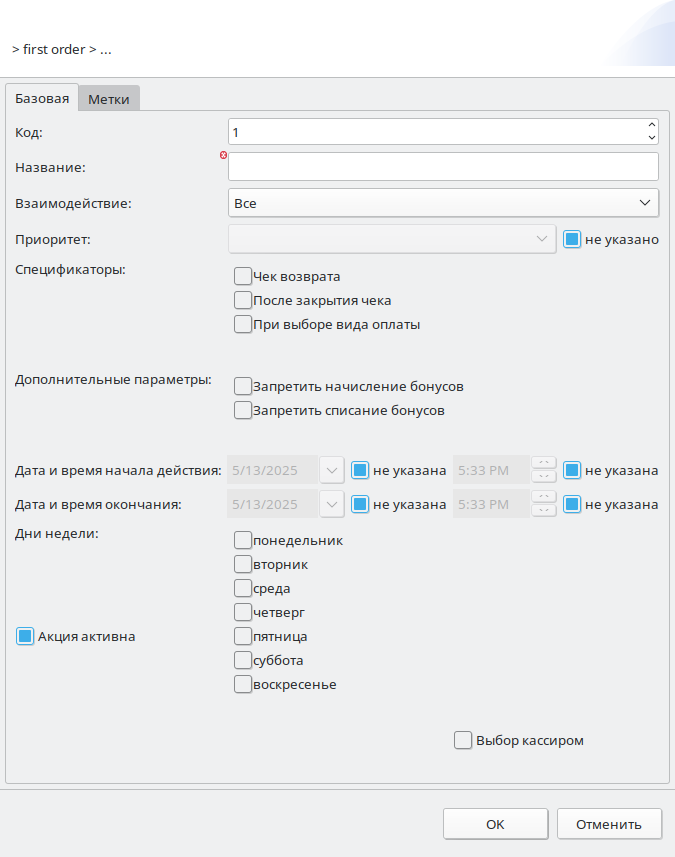The height and width of the screenshot is (857, 675).
Task: Open the end date calendar dropdown
Action: click(x=331, y=504)
